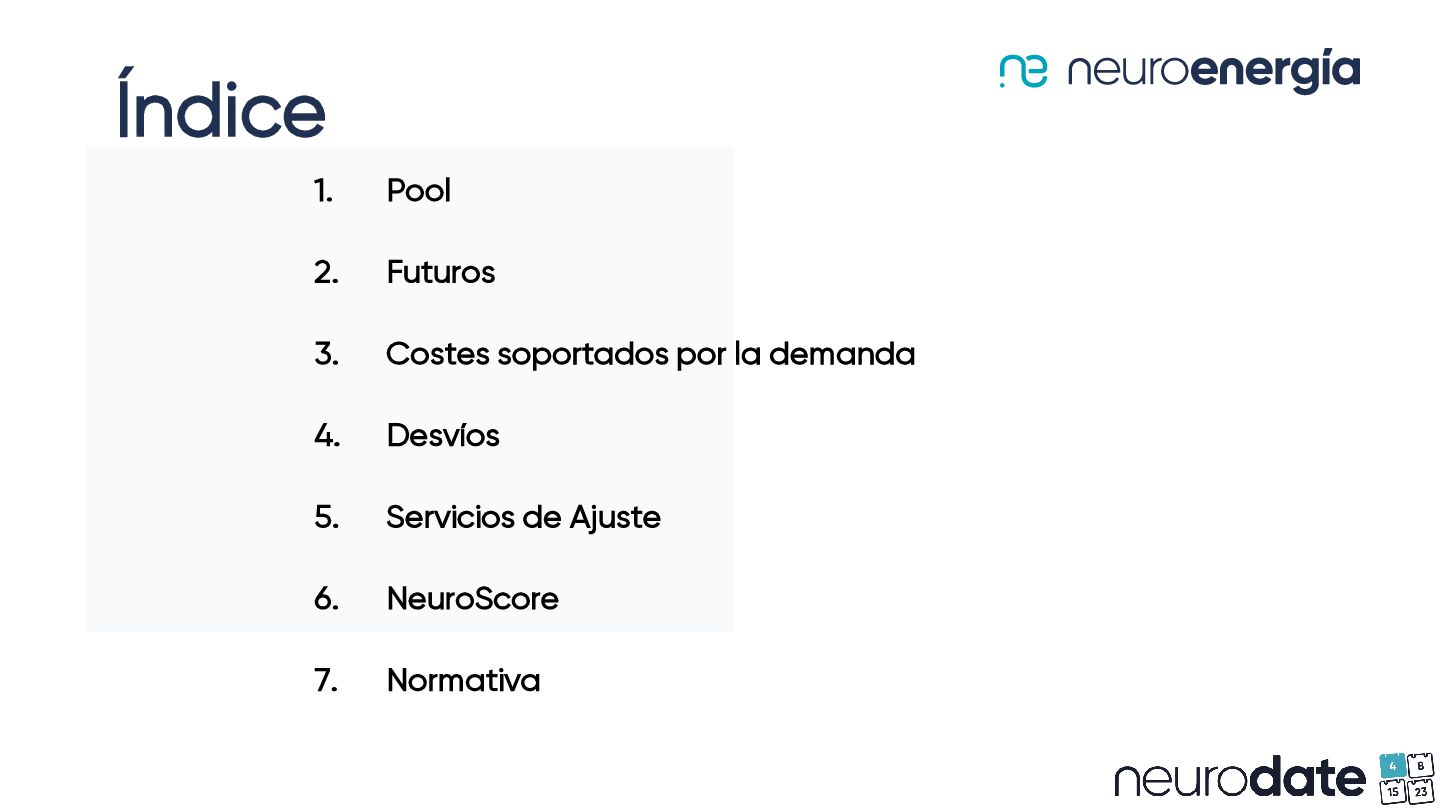Click the teal "ne" logo icon
Screen dimensions: 1440x810
1023,71
